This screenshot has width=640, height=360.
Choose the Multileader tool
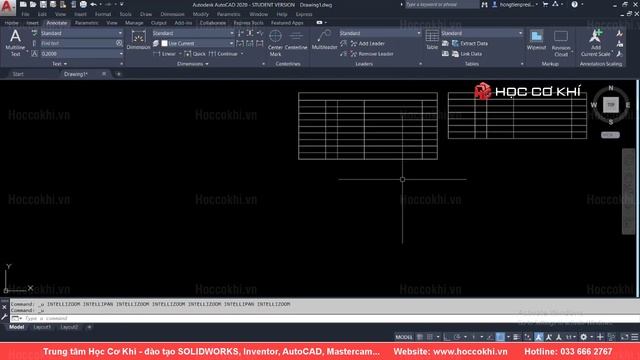pyautogui.click(x=324, y=40)
